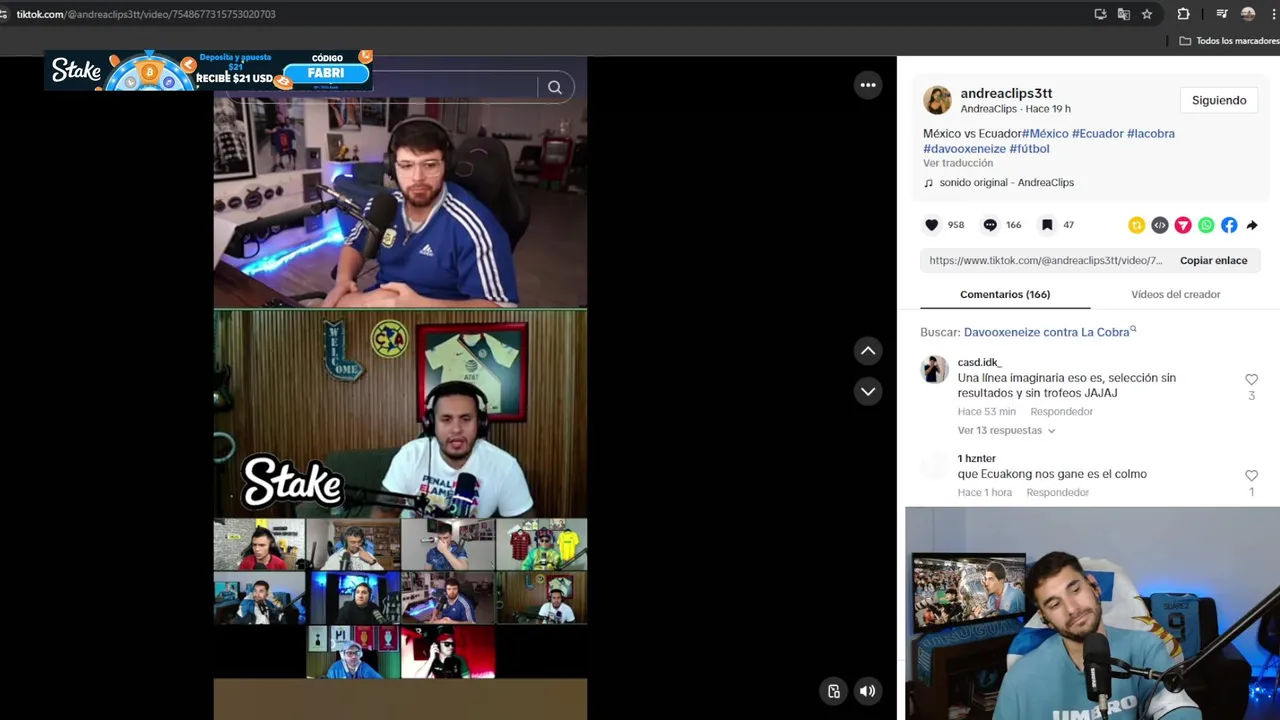Image resolution: width=1280 pixels, height=720 pixels.
Task: Save video with the bookmark icon
Action: [1046, 225]
